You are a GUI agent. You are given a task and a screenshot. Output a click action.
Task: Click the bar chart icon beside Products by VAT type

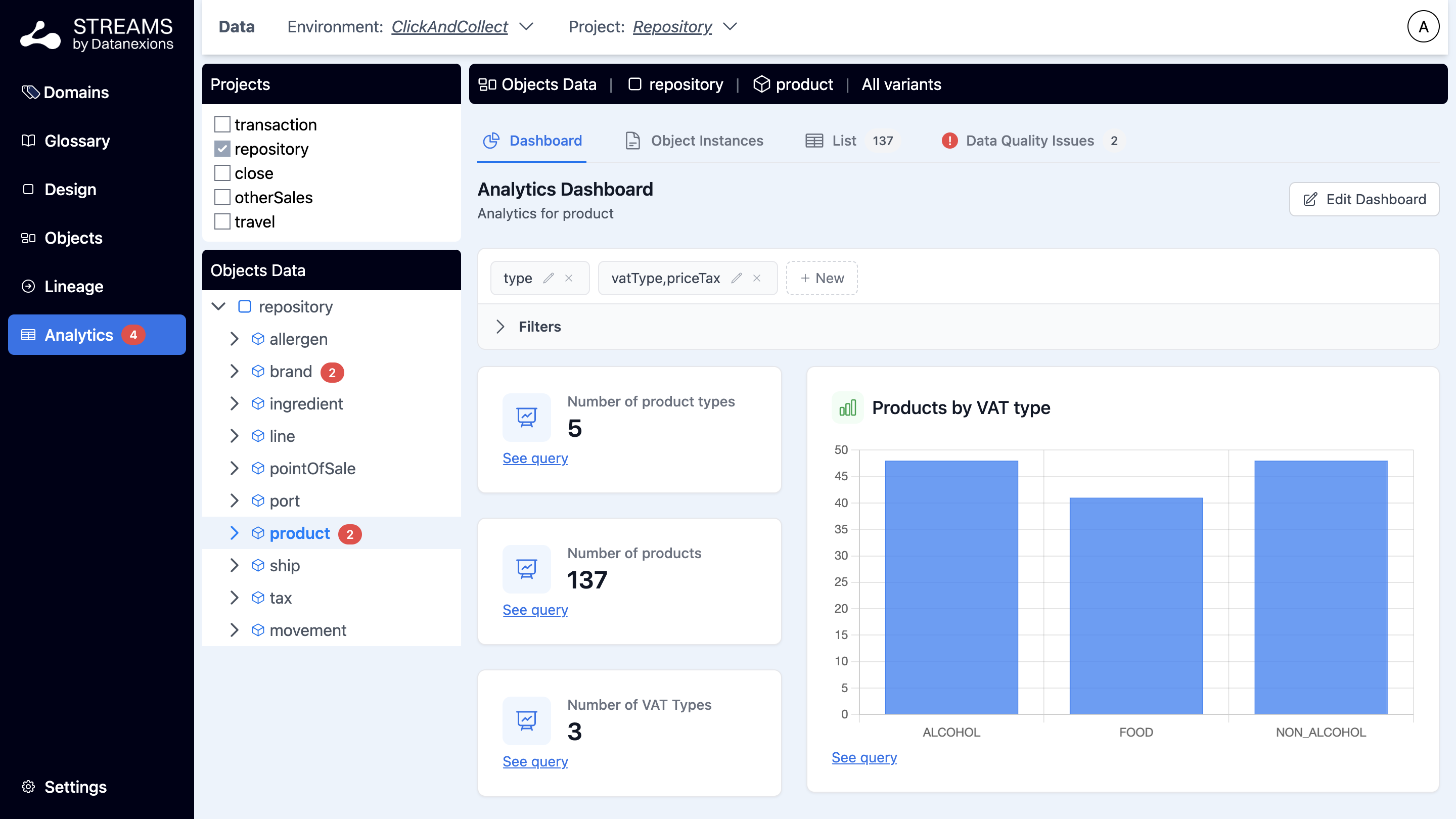847,407
